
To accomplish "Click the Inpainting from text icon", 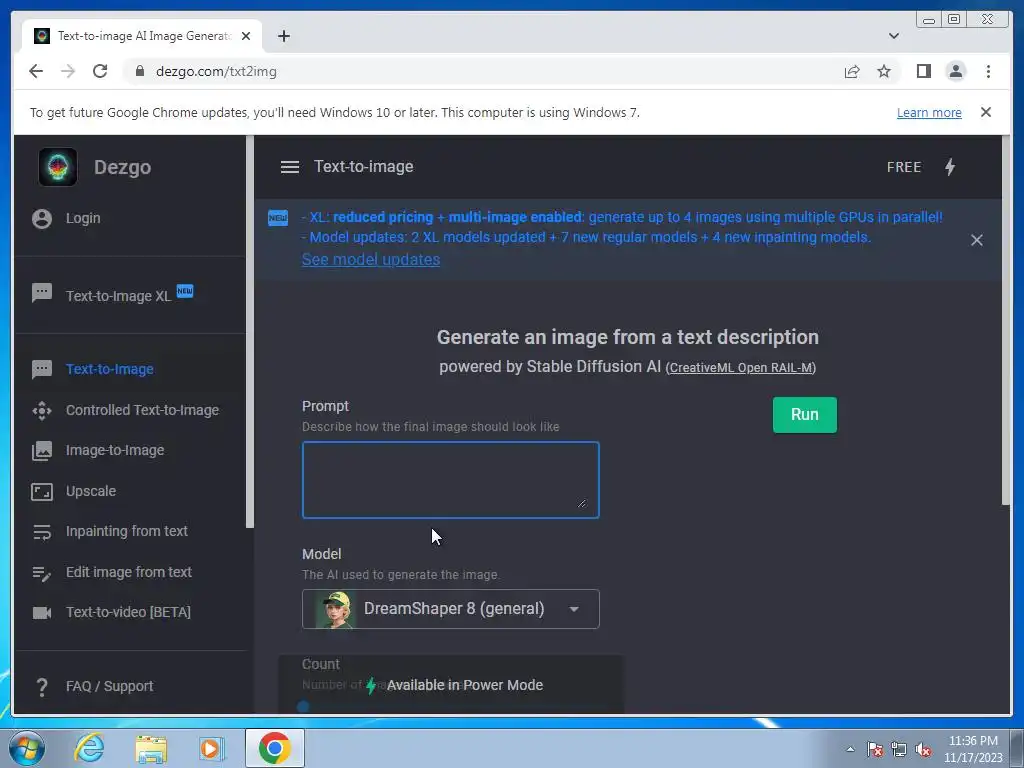I will (42, 532).
